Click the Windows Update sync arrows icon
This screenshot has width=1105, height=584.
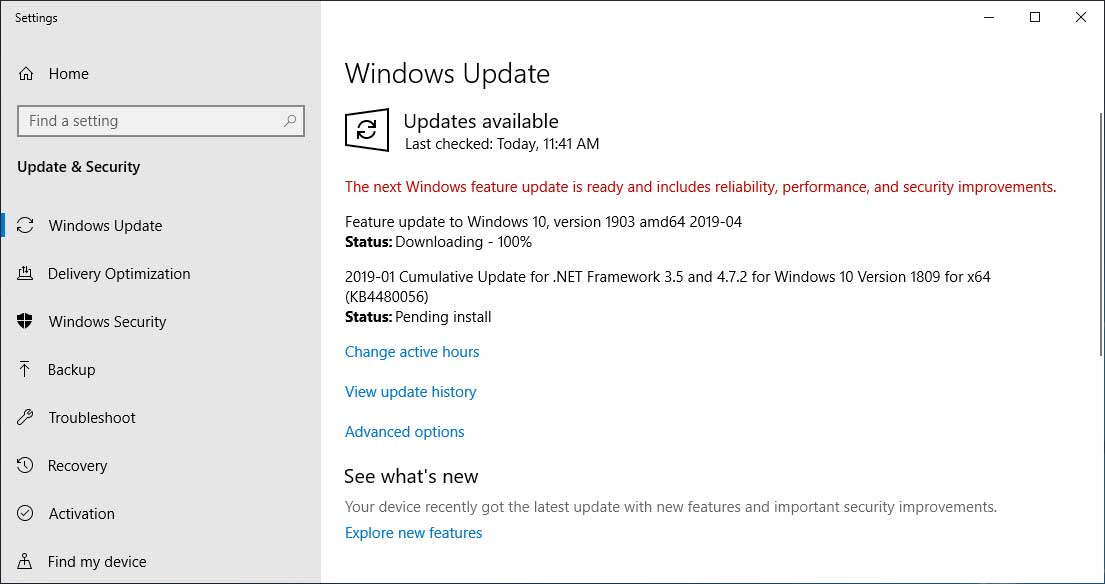pos(26,226)
